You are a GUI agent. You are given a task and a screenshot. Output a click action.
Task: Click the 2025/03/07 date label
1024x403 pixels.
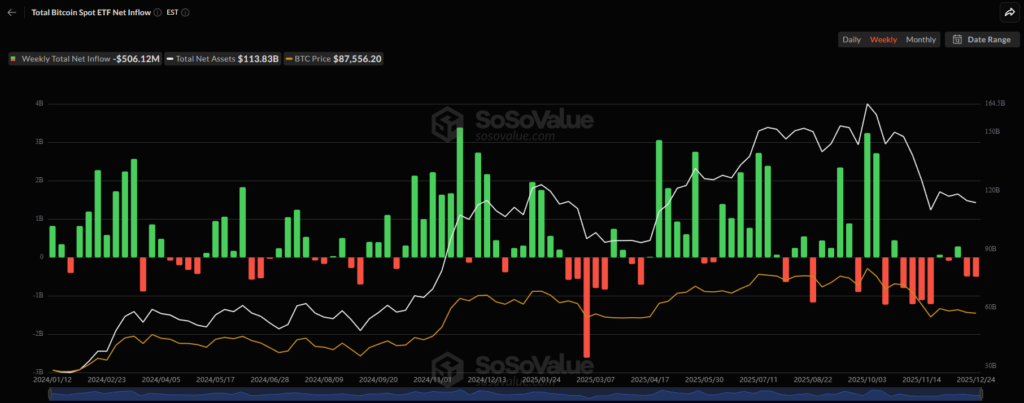tap(595, 379)
